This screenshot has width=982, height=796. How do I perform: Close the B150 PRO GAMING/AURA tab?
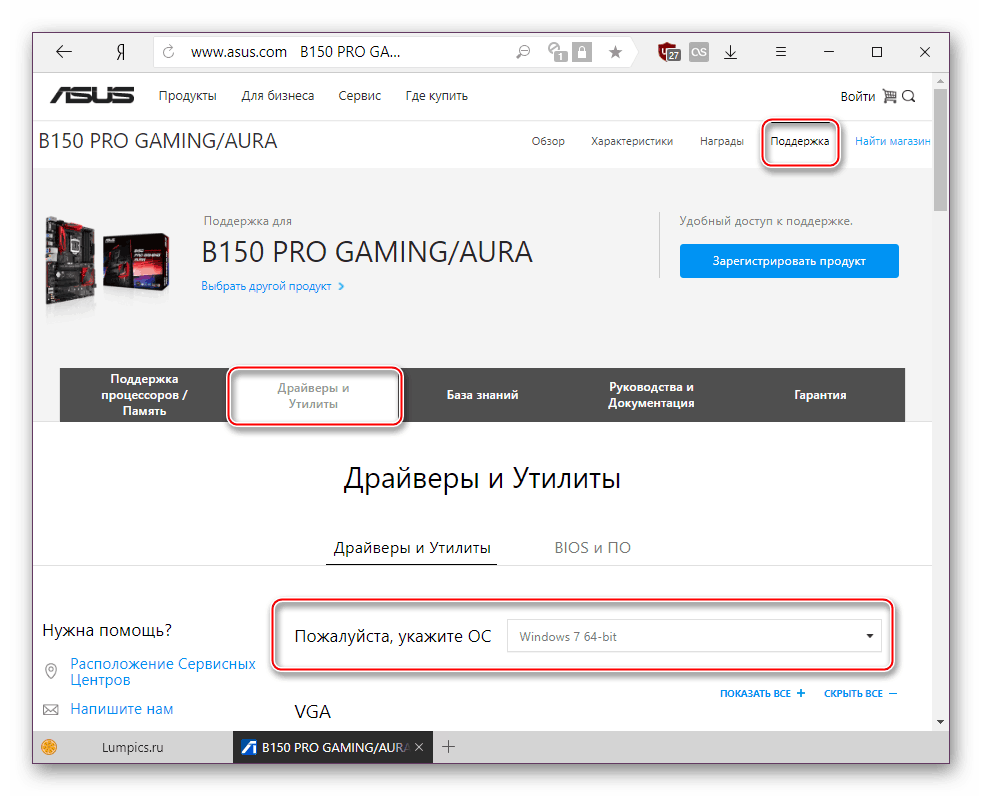419,747
